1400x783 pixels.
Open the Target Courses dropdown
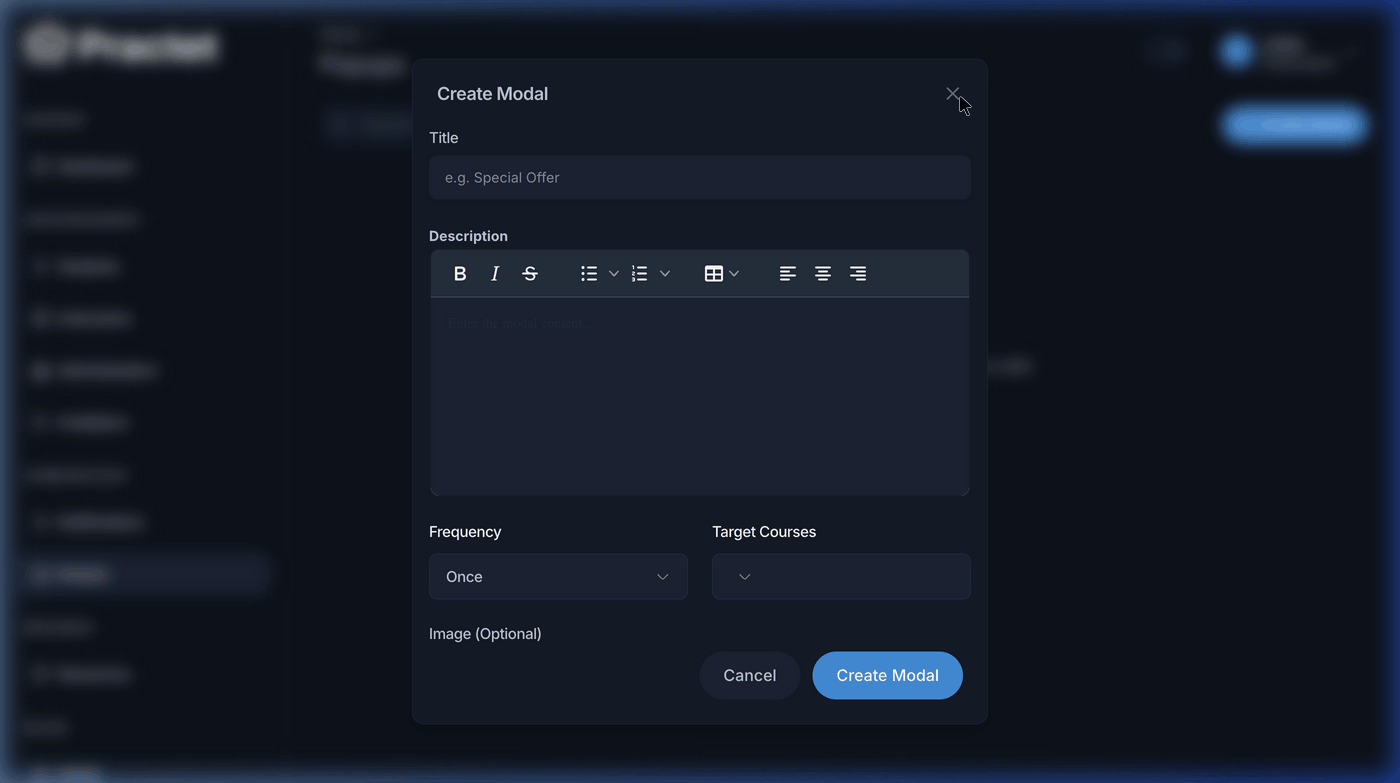(x=841, y=577)
